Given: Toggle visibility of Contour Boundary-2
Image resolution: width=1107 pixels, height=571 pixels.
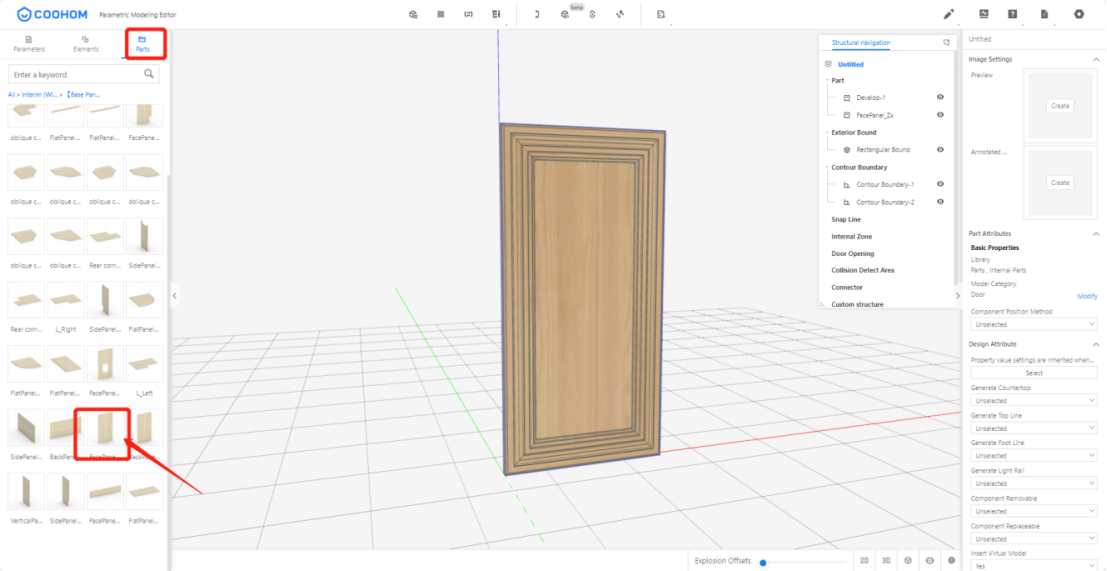Looking at the screenshot, I should pyautogui.click(x=940, y=202).
